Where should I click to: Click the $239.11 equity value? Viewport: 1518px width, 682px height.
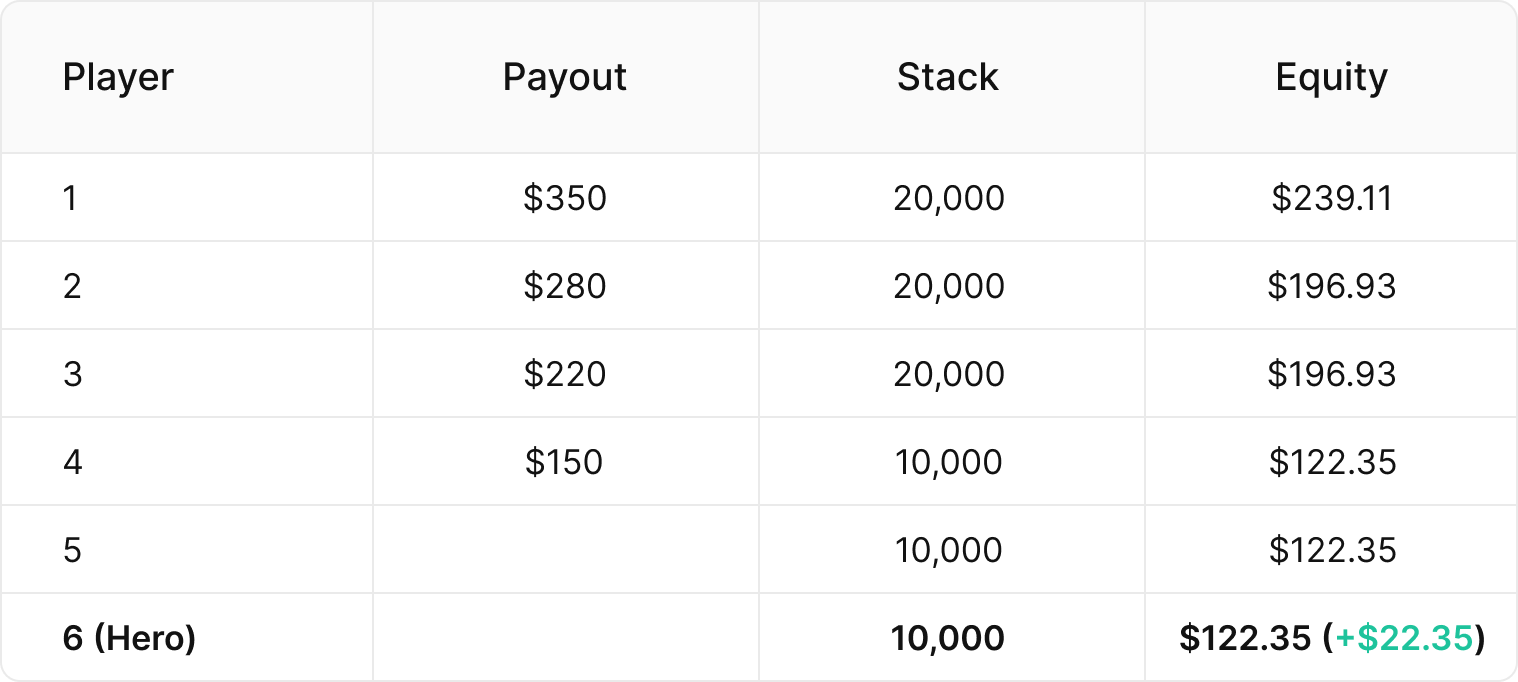click(1332, 198)
